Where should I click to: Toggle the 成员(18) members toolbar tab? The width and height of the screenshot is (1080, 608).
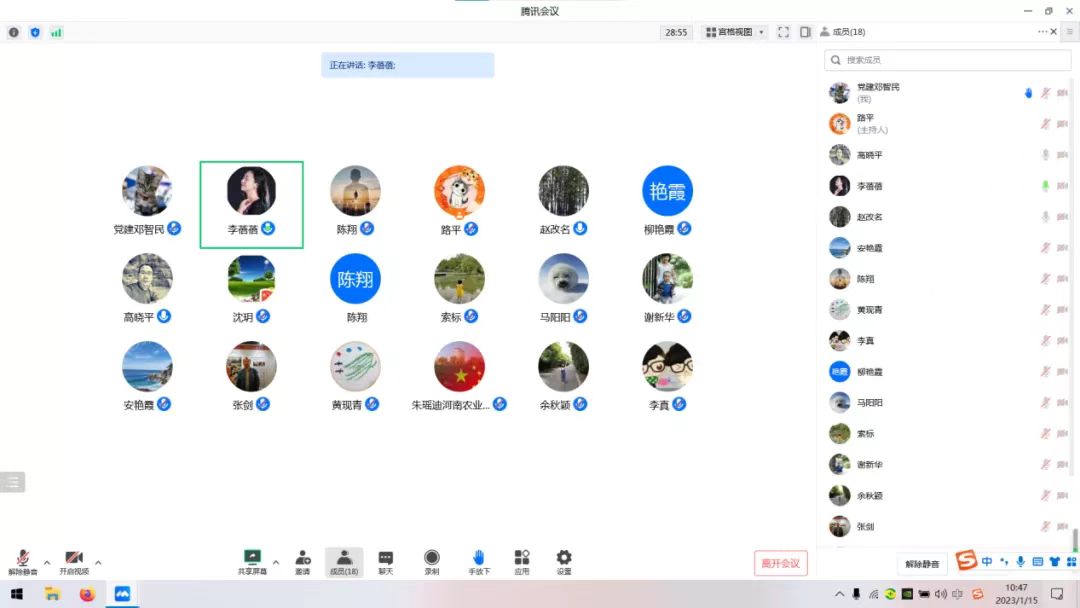pos(343,561)
